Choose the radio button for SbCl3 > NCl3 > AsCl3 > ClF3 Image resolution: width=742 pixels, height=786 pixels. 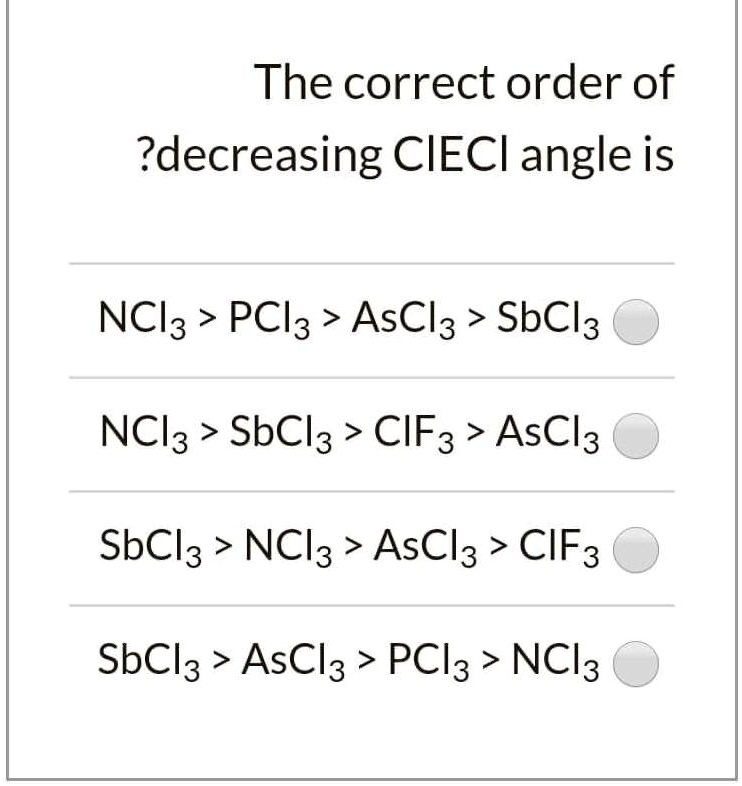(x=636, y=550)
